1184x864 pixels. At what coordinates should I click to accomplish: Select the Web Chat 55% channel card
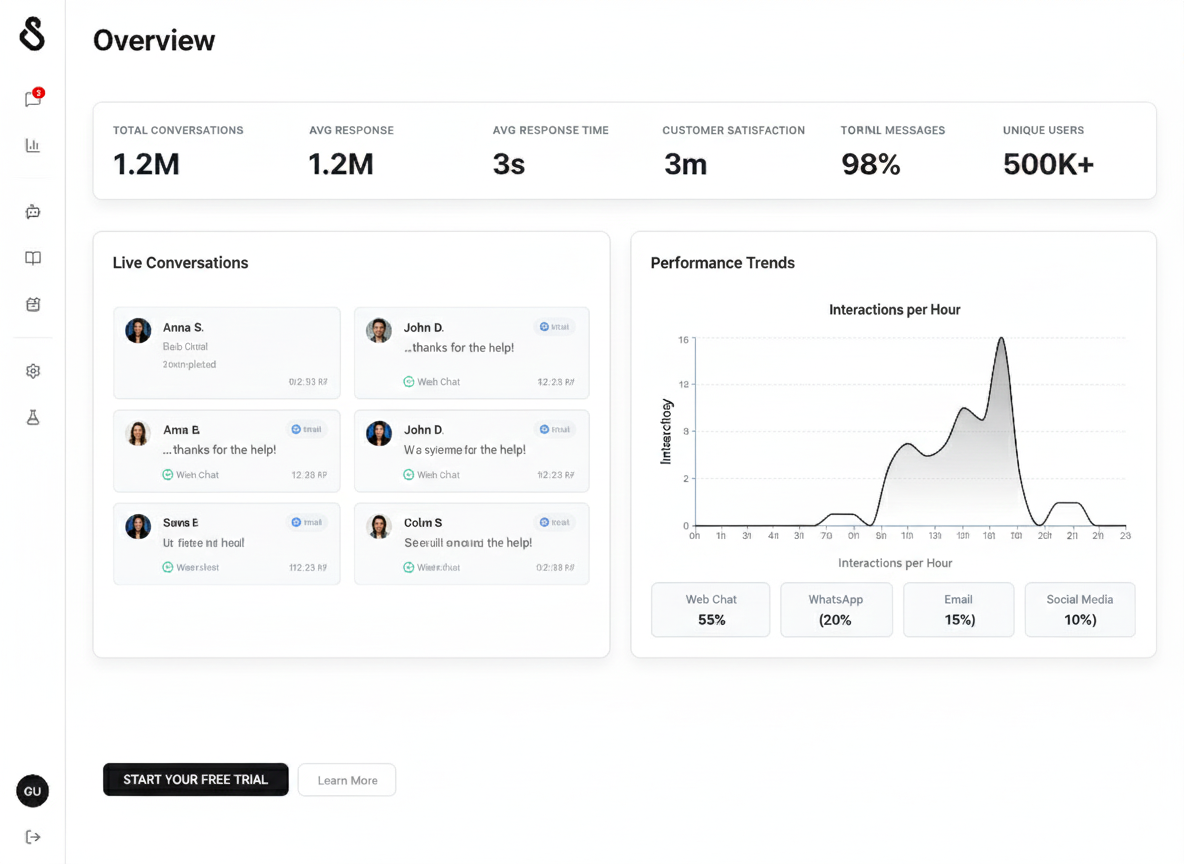coord(710,609)
